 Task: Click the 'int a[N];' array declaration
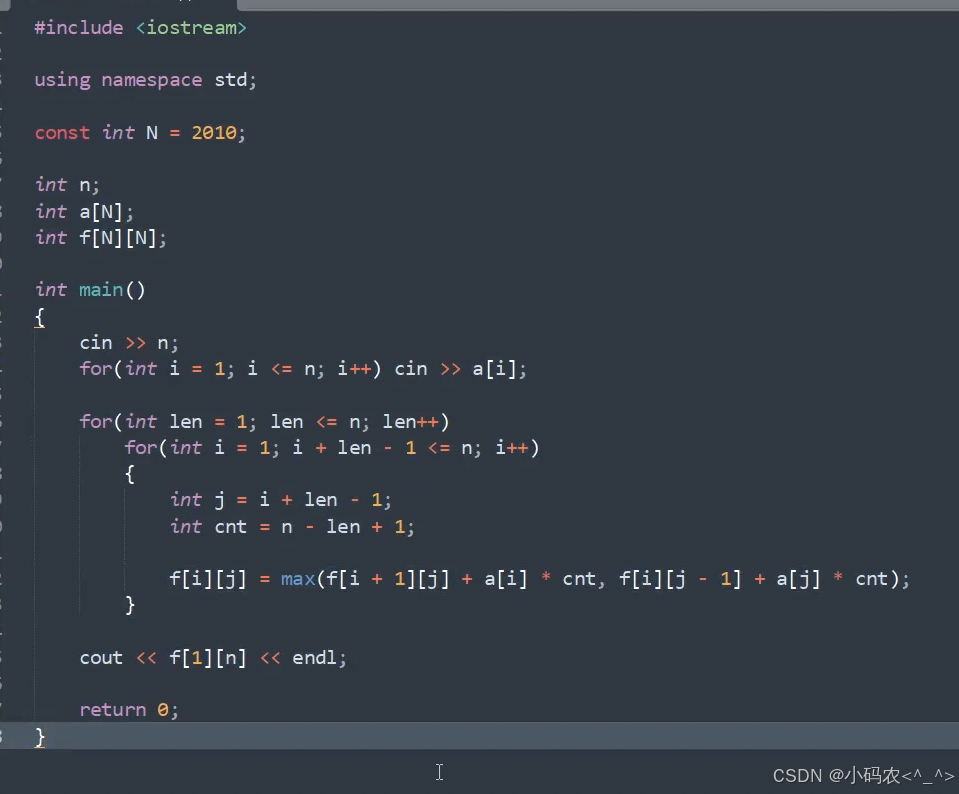(x=84, y=212)
